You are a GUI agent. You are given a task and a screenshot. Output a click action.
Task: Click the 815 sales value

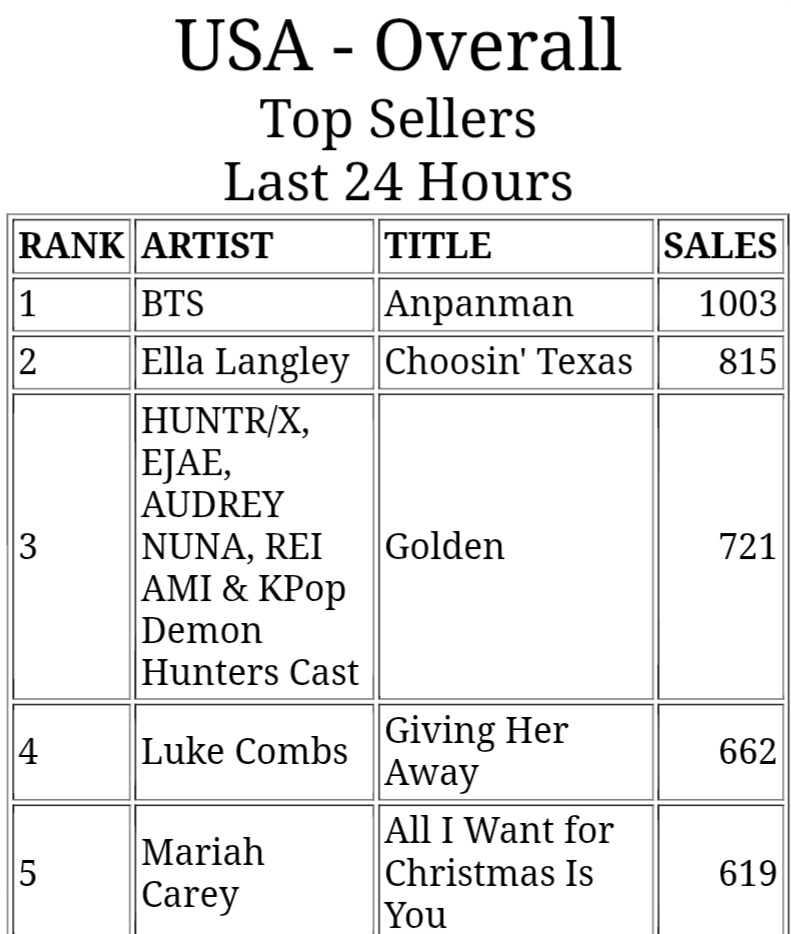tap(747, 362)
